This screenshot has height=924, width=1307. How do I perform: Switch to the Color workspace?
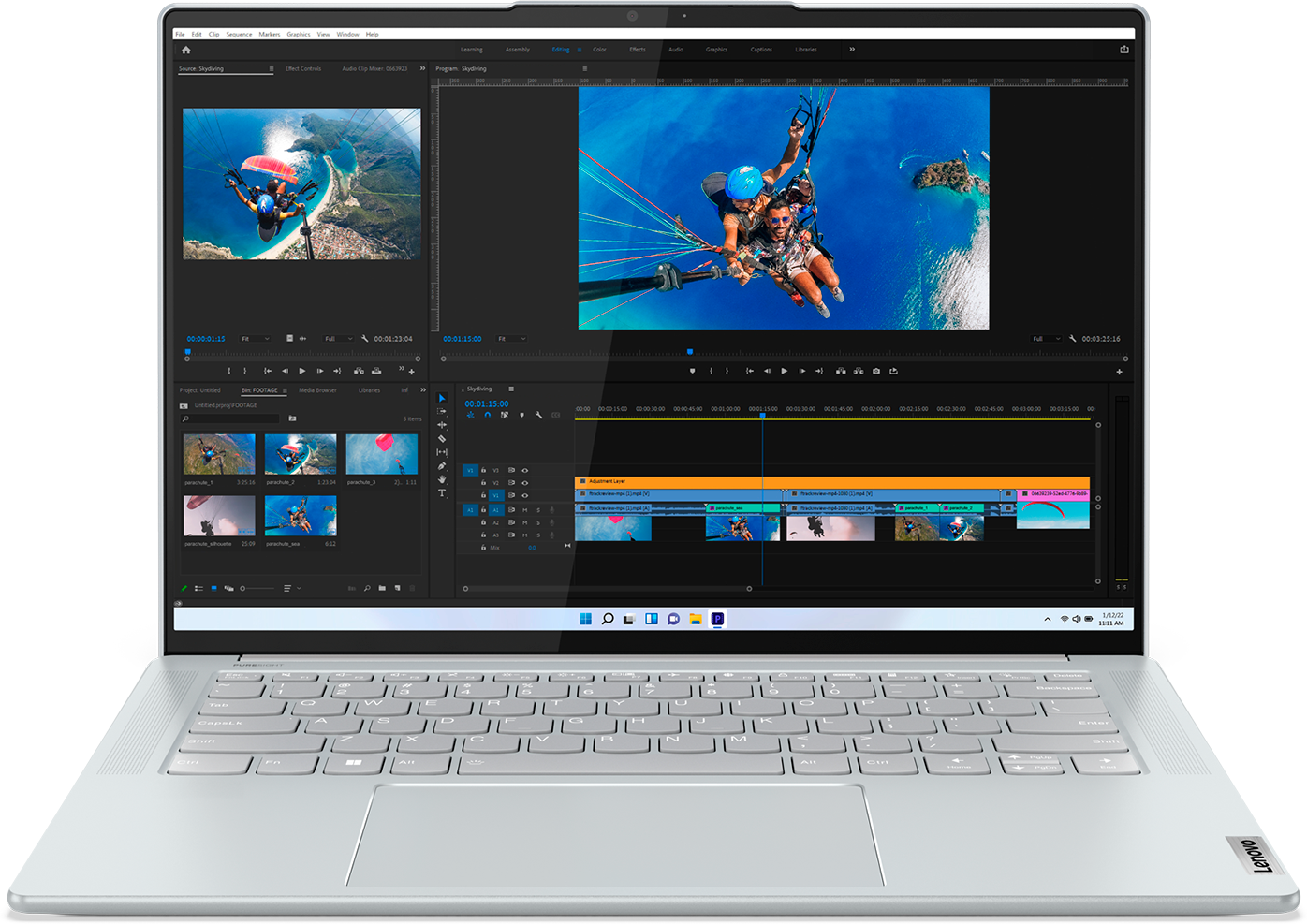tap(599, 49)
